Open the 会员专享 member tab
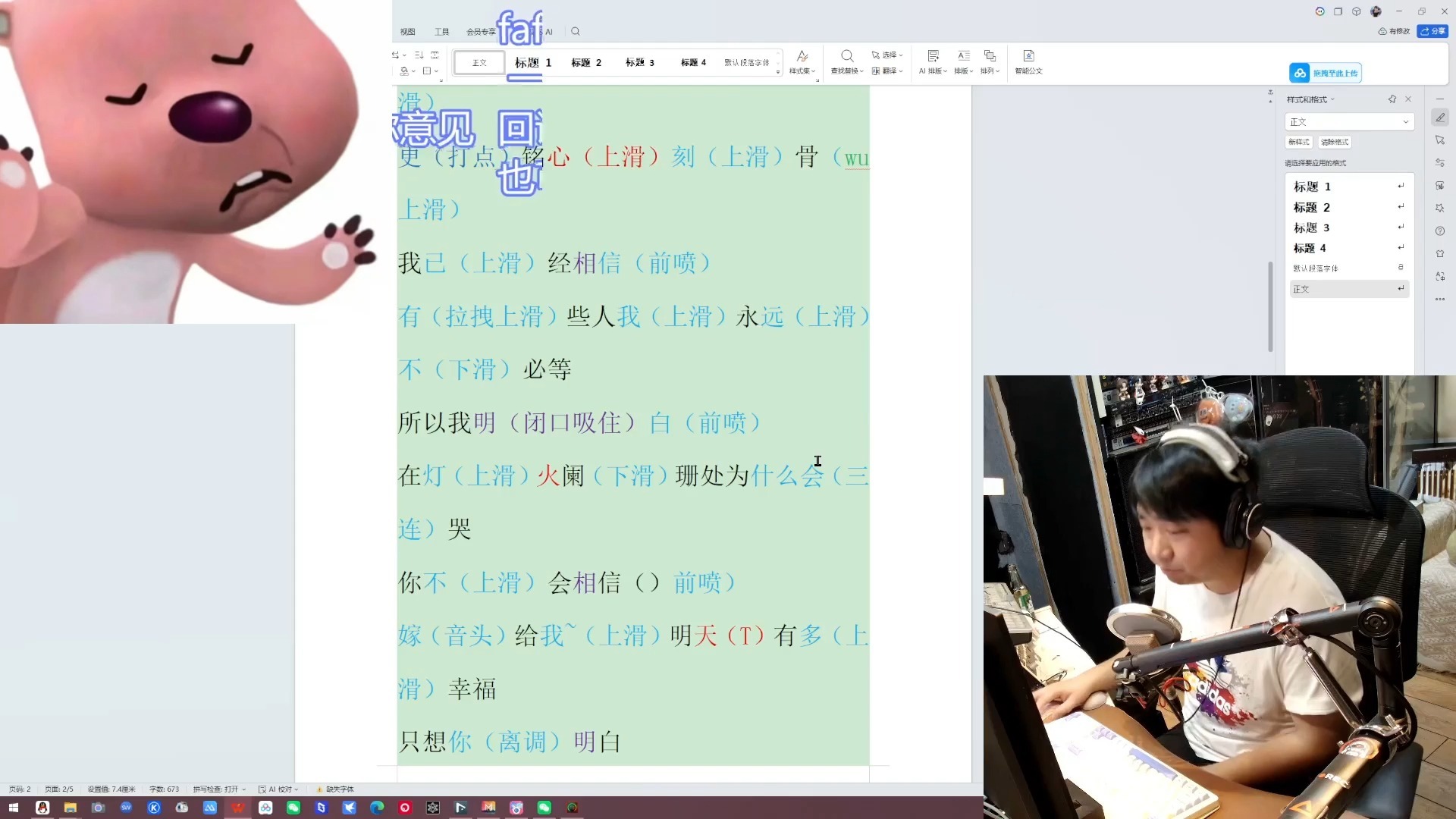This screenshot has height=819, width=1456. [x=481, y=32]
